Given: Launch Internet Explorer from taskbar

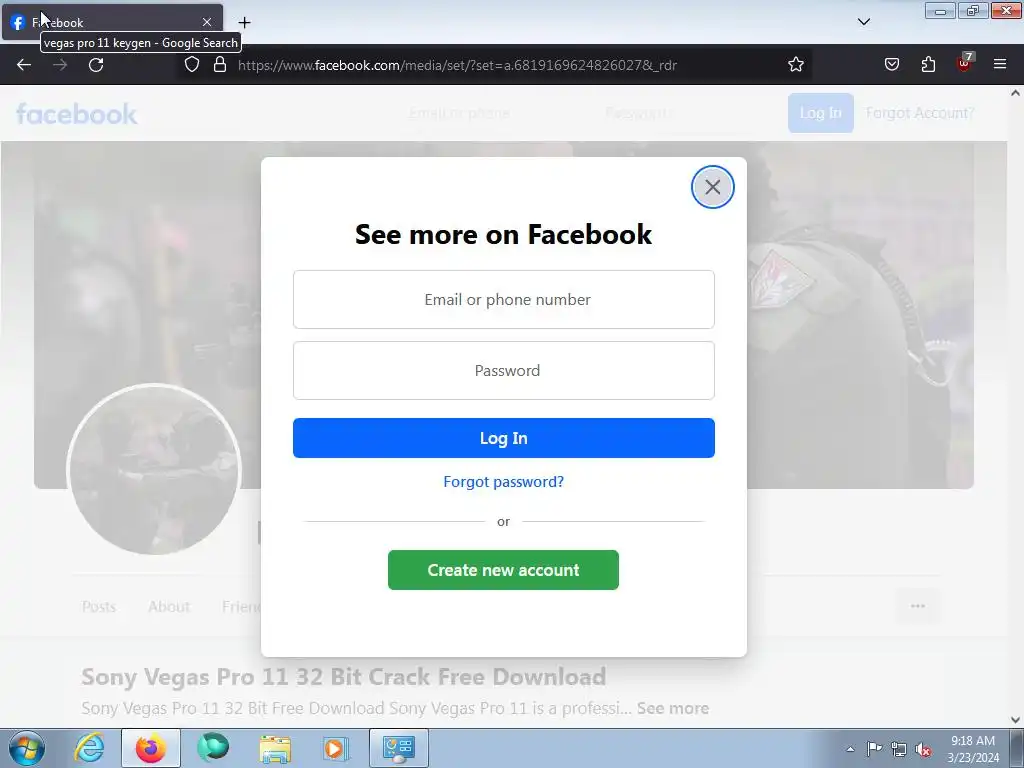Looking at the screenshot, I should (x=89, y=748).
